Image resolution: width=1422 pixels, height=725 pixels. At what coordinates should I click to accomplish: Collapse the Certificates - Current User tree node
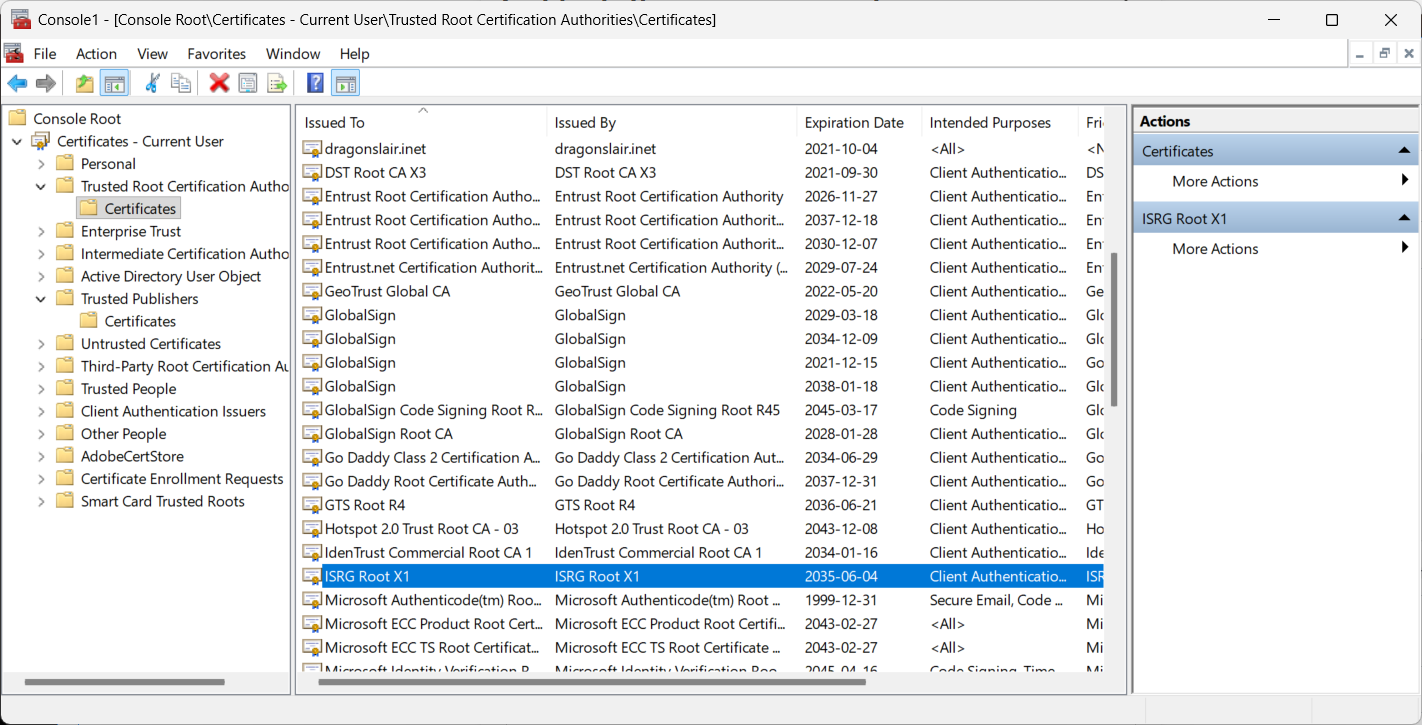pyautogui.click(x=17, y=142)
